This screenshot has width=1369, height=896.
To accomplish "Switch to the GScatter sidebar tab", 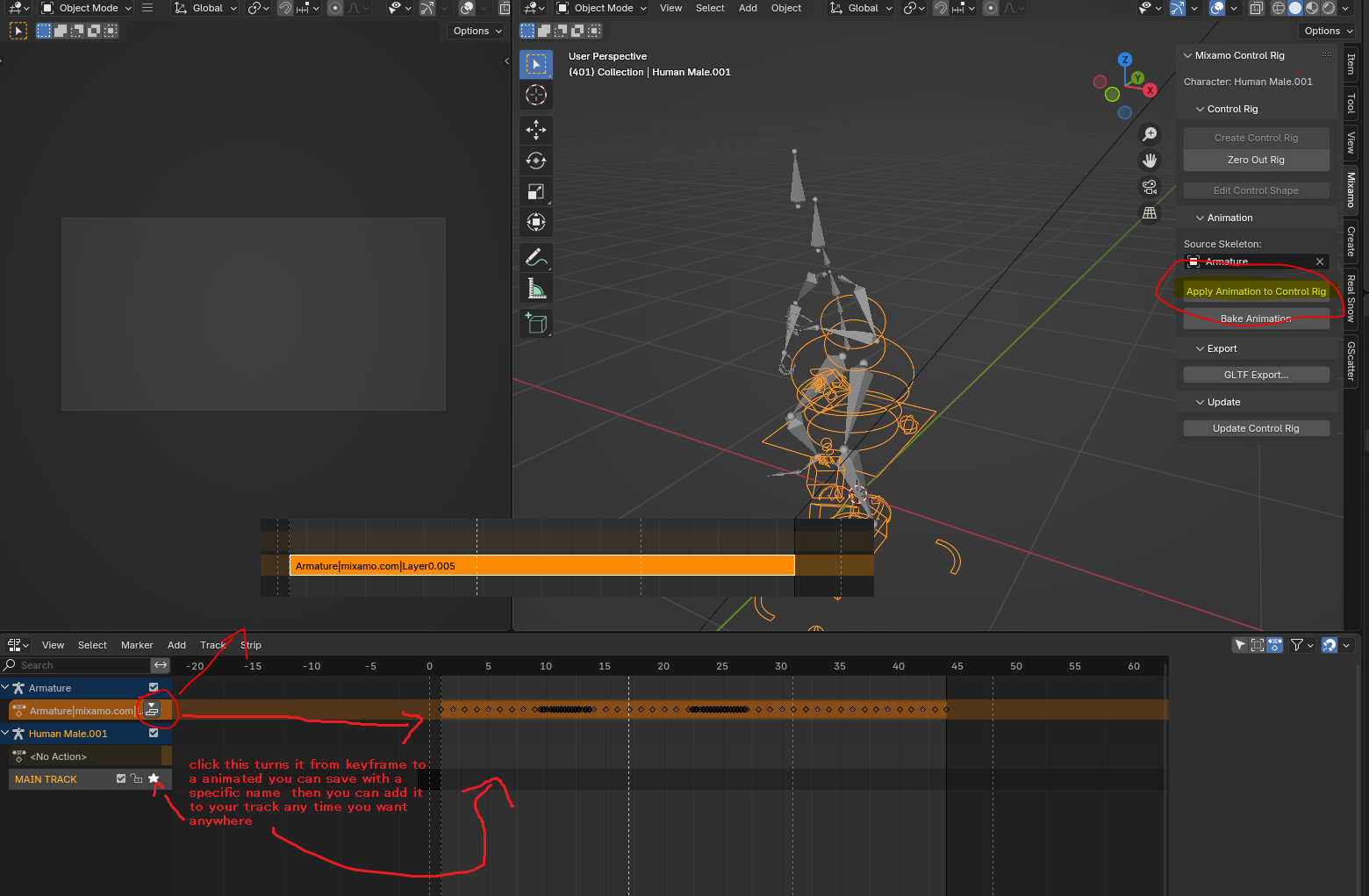I will click(1351, 361).
